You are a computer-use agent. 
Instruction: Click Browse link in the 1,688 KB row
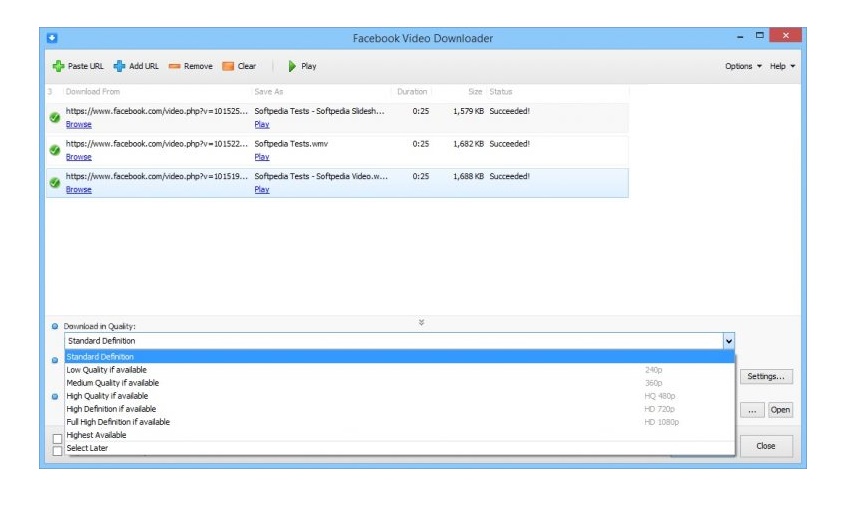(78, 190)
